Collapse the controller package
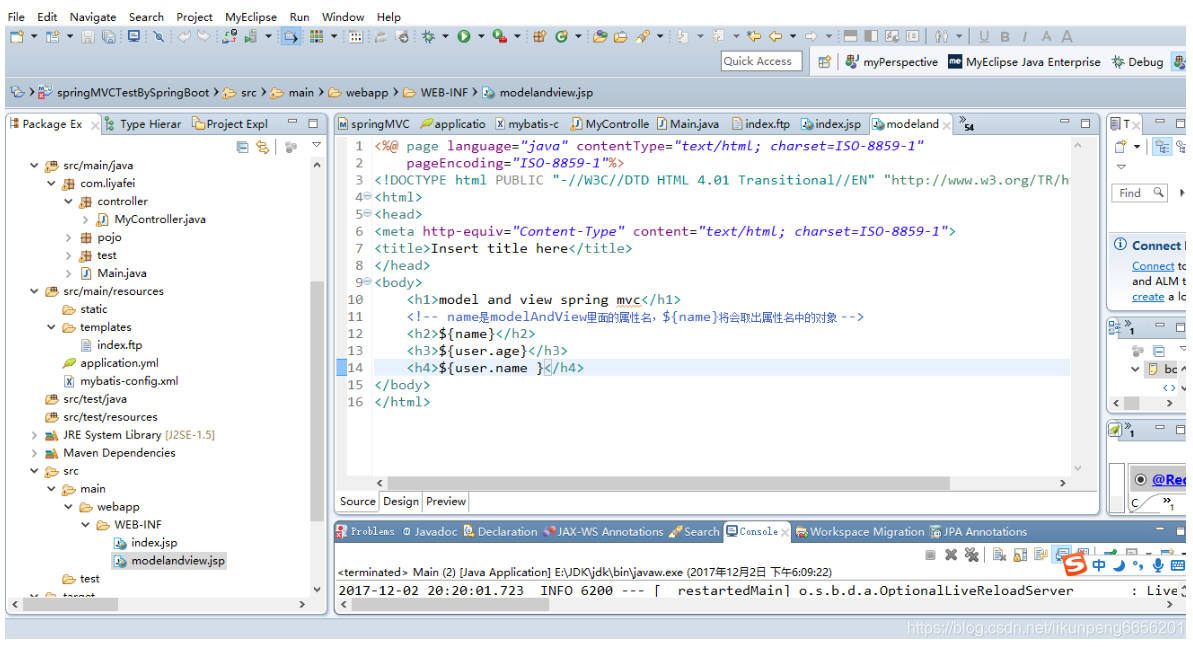 click(68, 202)
